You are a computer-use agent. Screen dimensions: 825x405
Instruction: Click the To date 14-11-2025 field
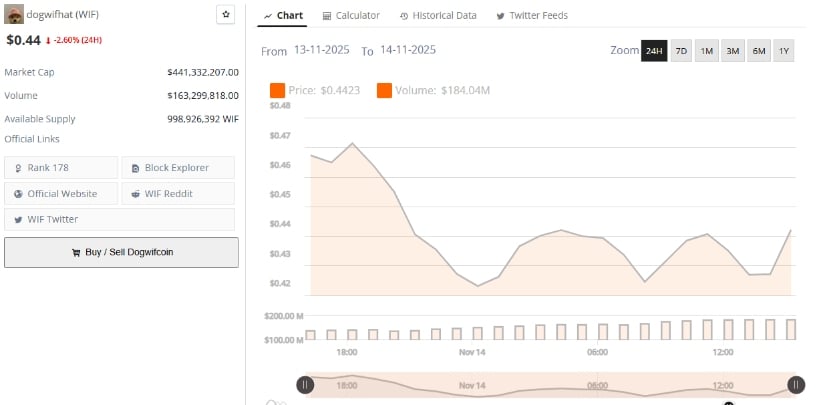[x=407, y=50]
